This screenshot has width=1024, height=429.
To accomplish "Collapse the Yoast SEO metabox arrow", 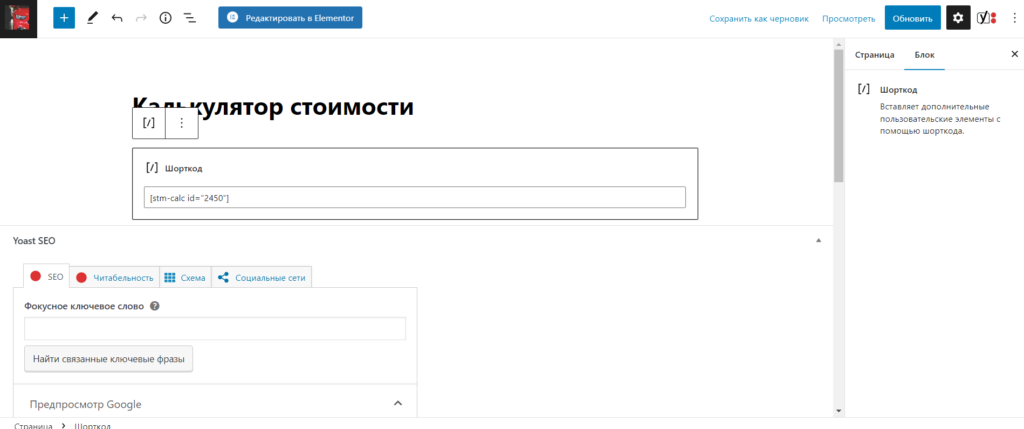I will pos(819,240).
